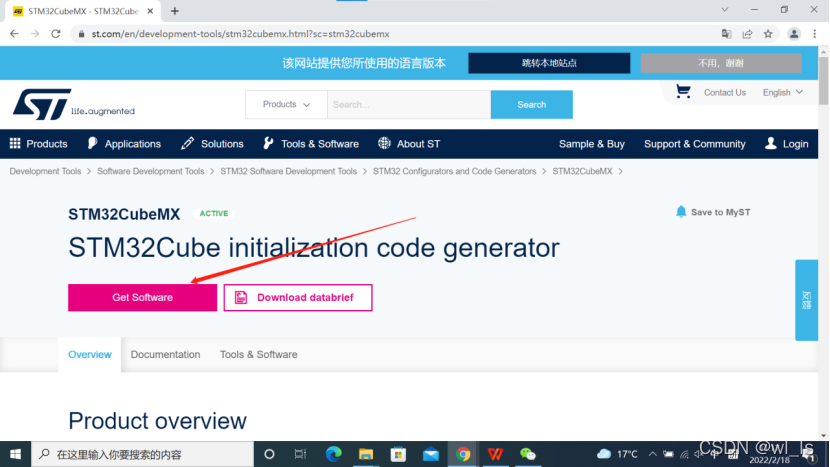Open the Products category dropdown in search
Screen dimensions: 830x467
(286, 104)
